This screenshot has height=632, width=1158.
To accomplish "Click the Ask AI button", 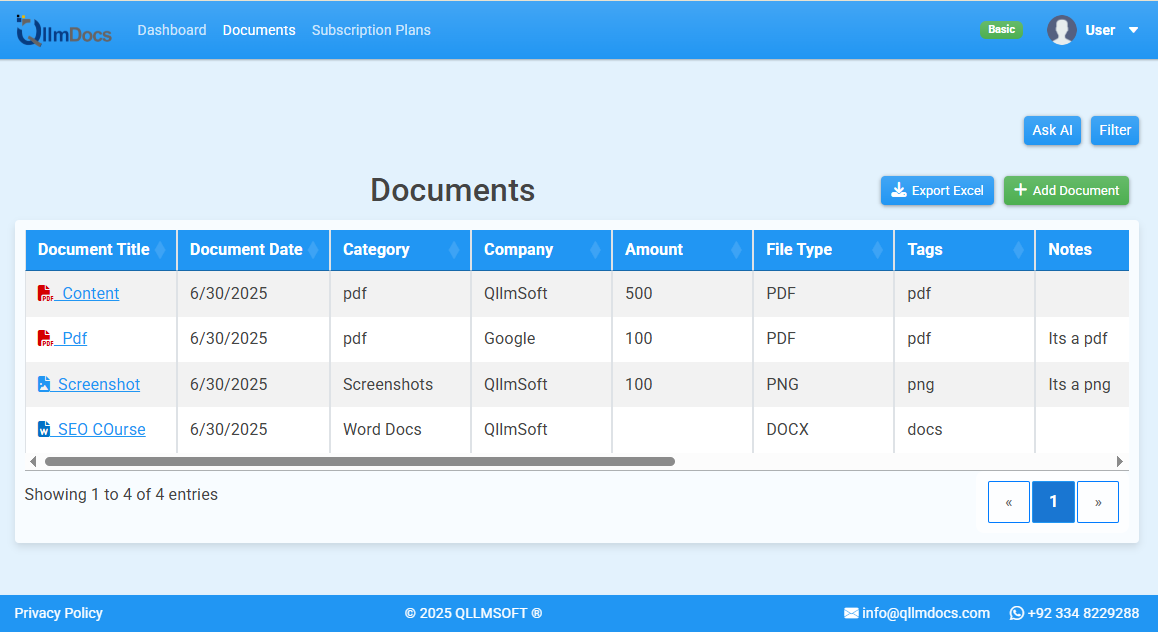I will coord(1052,130).
